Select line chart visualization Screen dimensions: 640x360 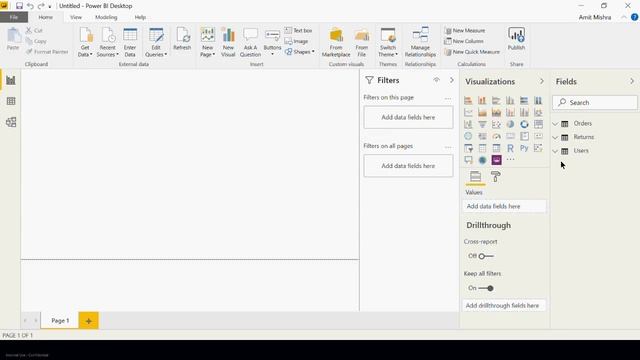(468, 112)
